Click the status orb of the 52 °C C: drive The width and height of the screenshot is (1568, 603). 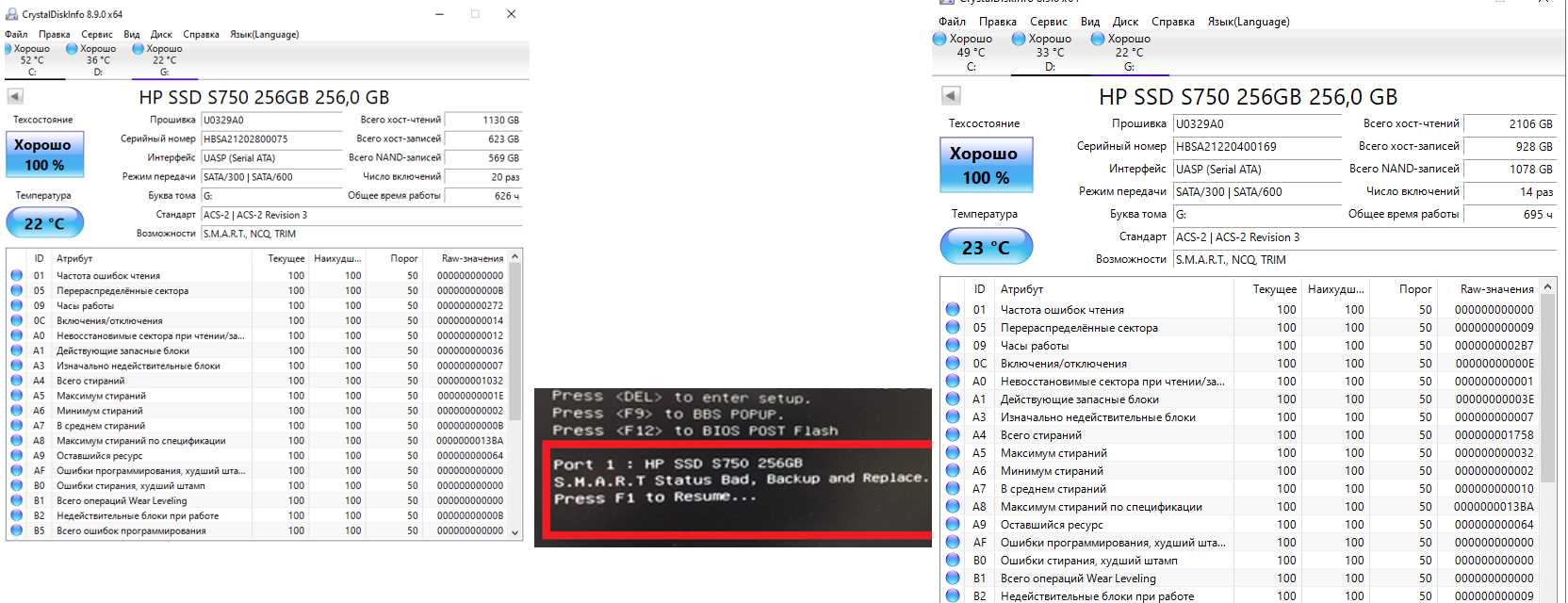click(x=8, y=48)
